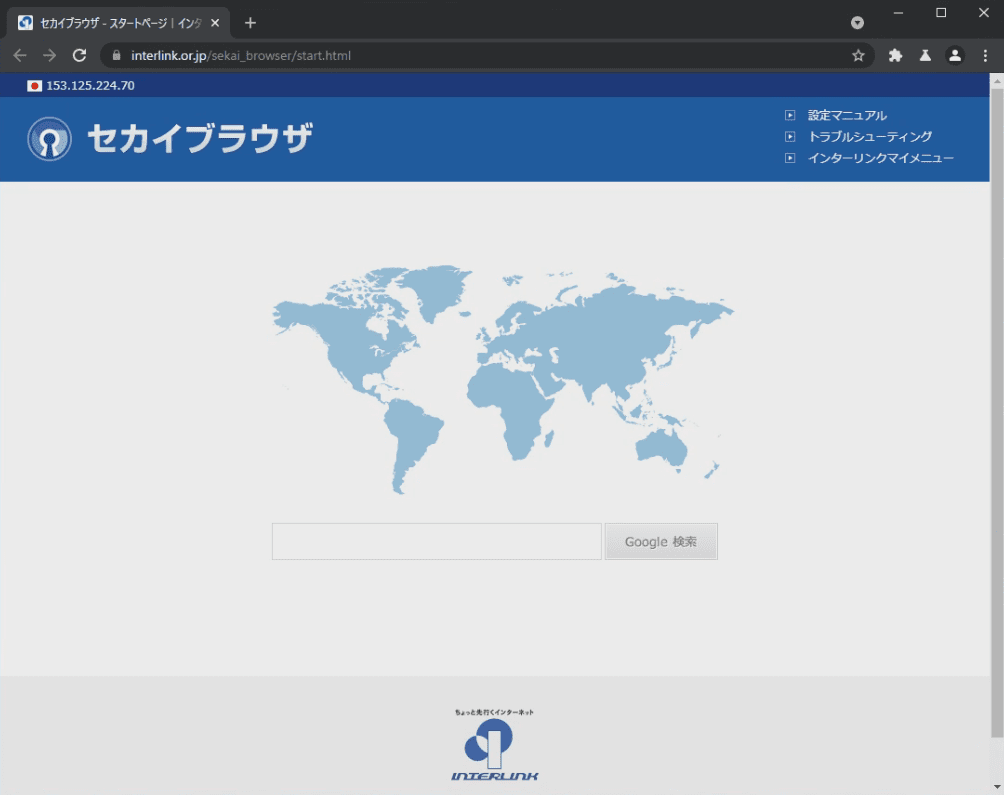Image resolution: width=1004 pixels, height=795 pixels.
Task: Click arrow icon beside 設定マニュアル
Action: tap(790, 115)
